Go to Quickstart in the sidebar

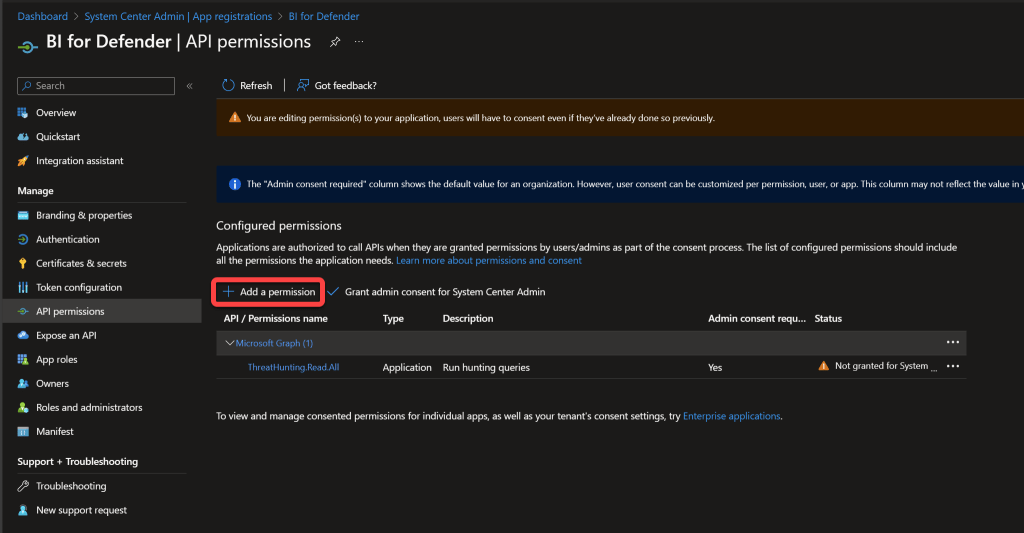coord(58,137)
